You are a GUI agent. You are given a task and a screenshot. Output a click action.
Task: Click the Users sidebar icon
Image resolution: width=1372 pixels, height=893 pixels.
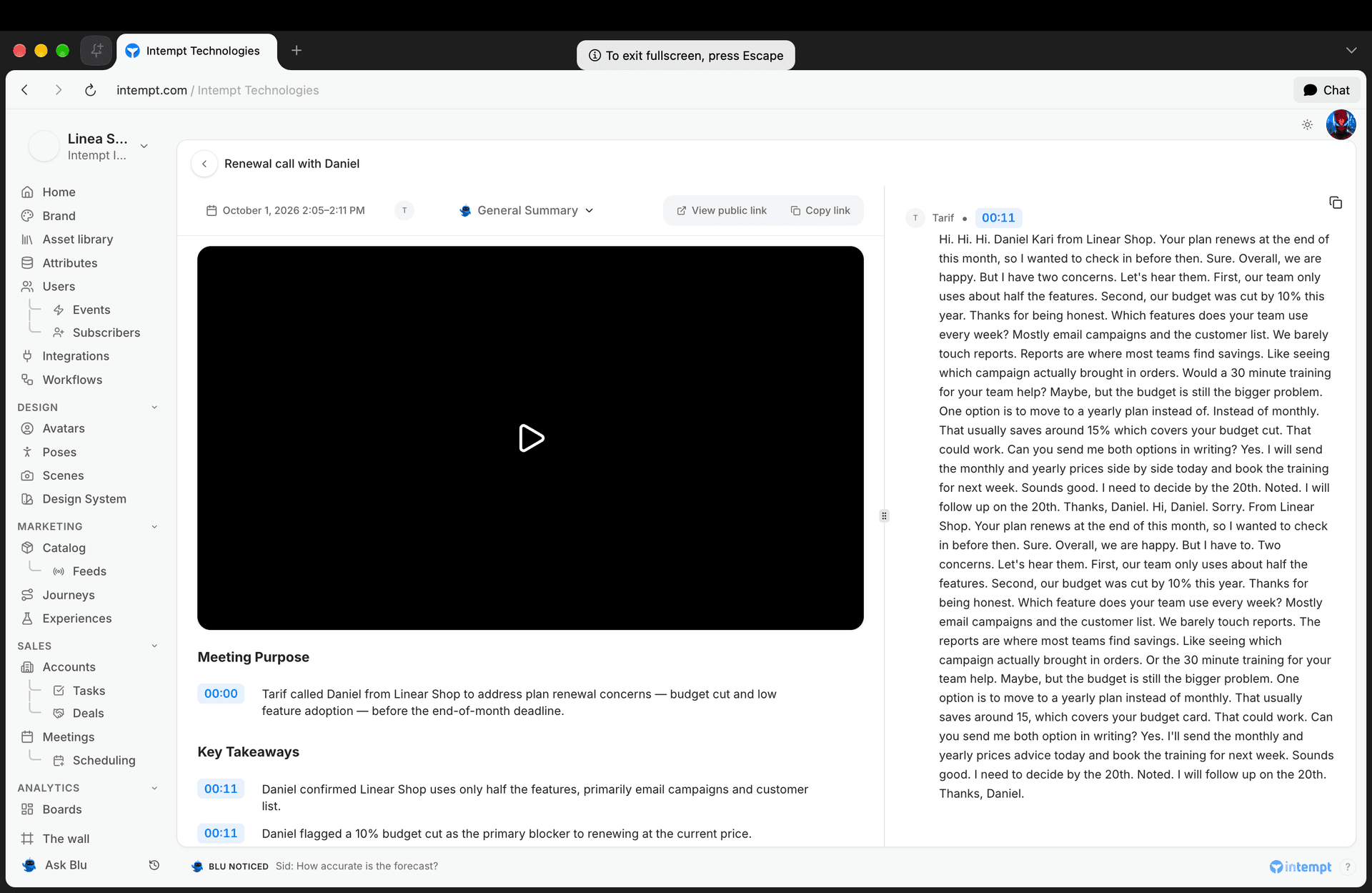click(27, 287)
